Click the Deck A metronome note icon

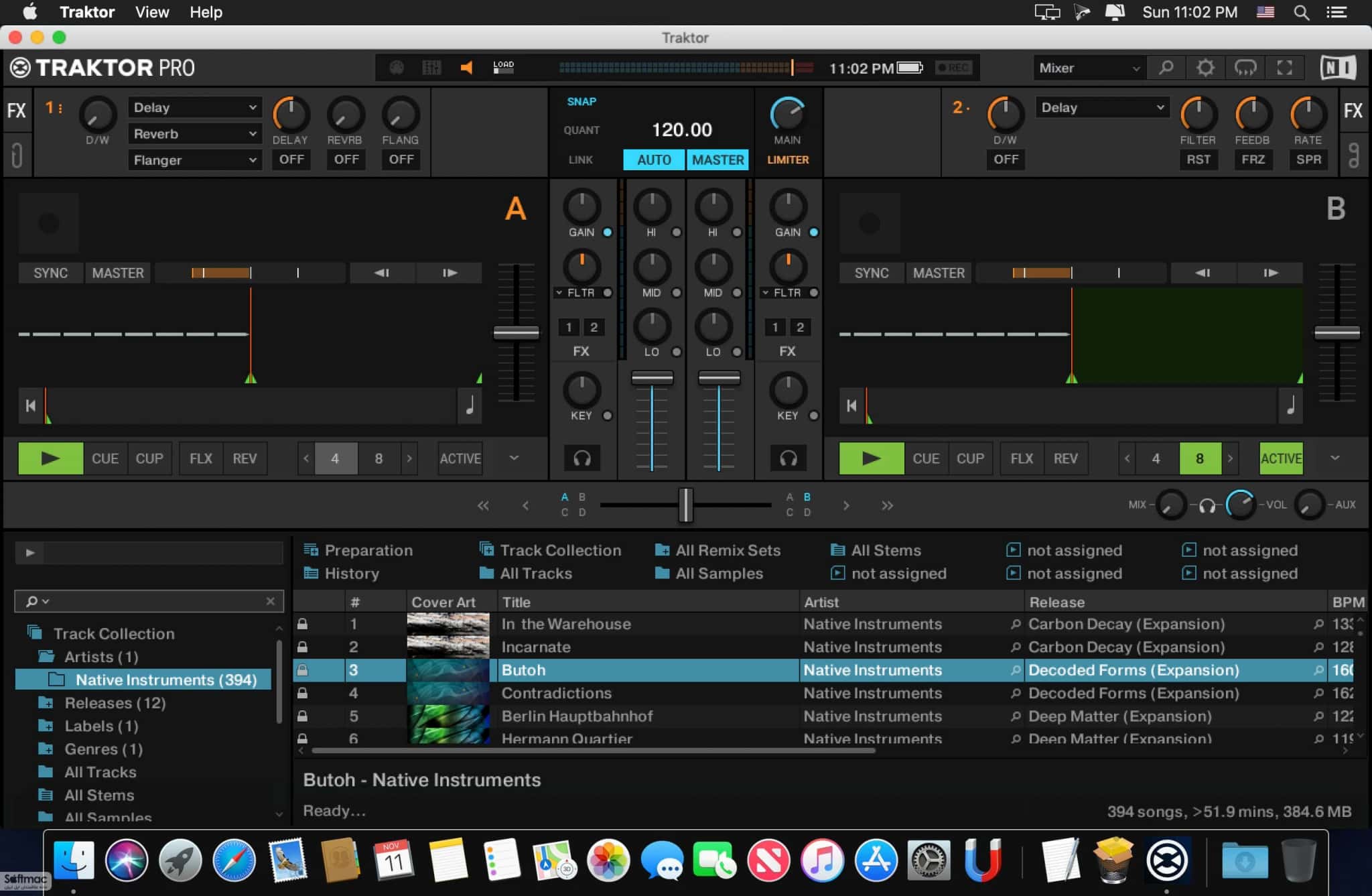[470, 405]
